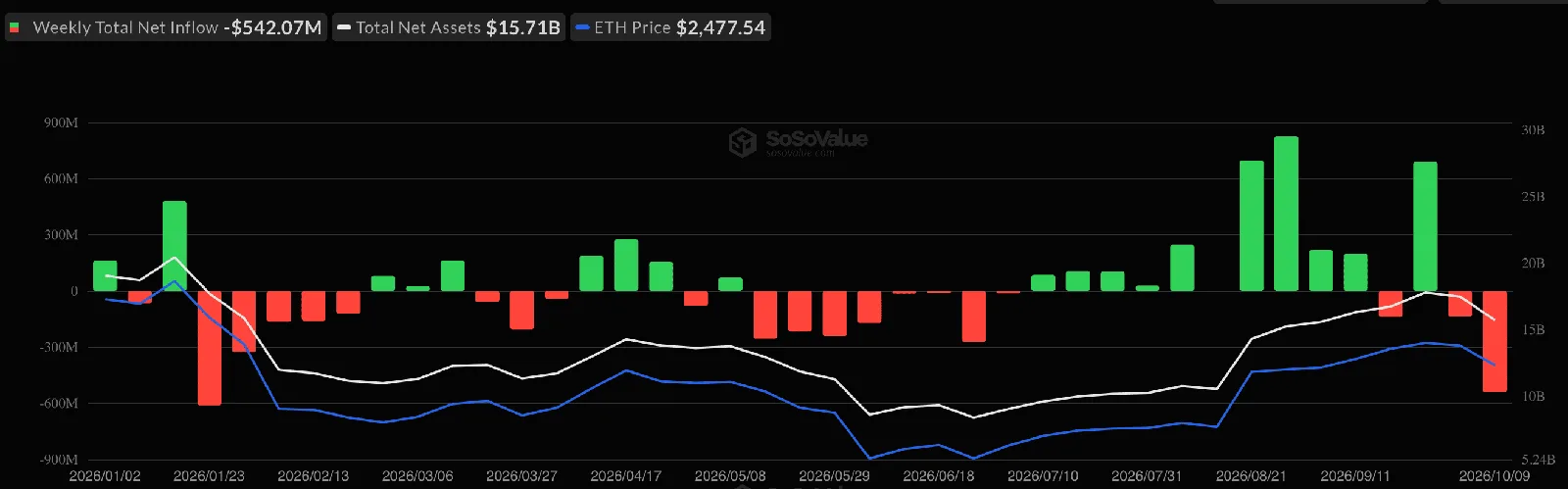The image size is (1568, 489).
Task: Select the red bar above 2026/02/13
Action: click(314, 306)
